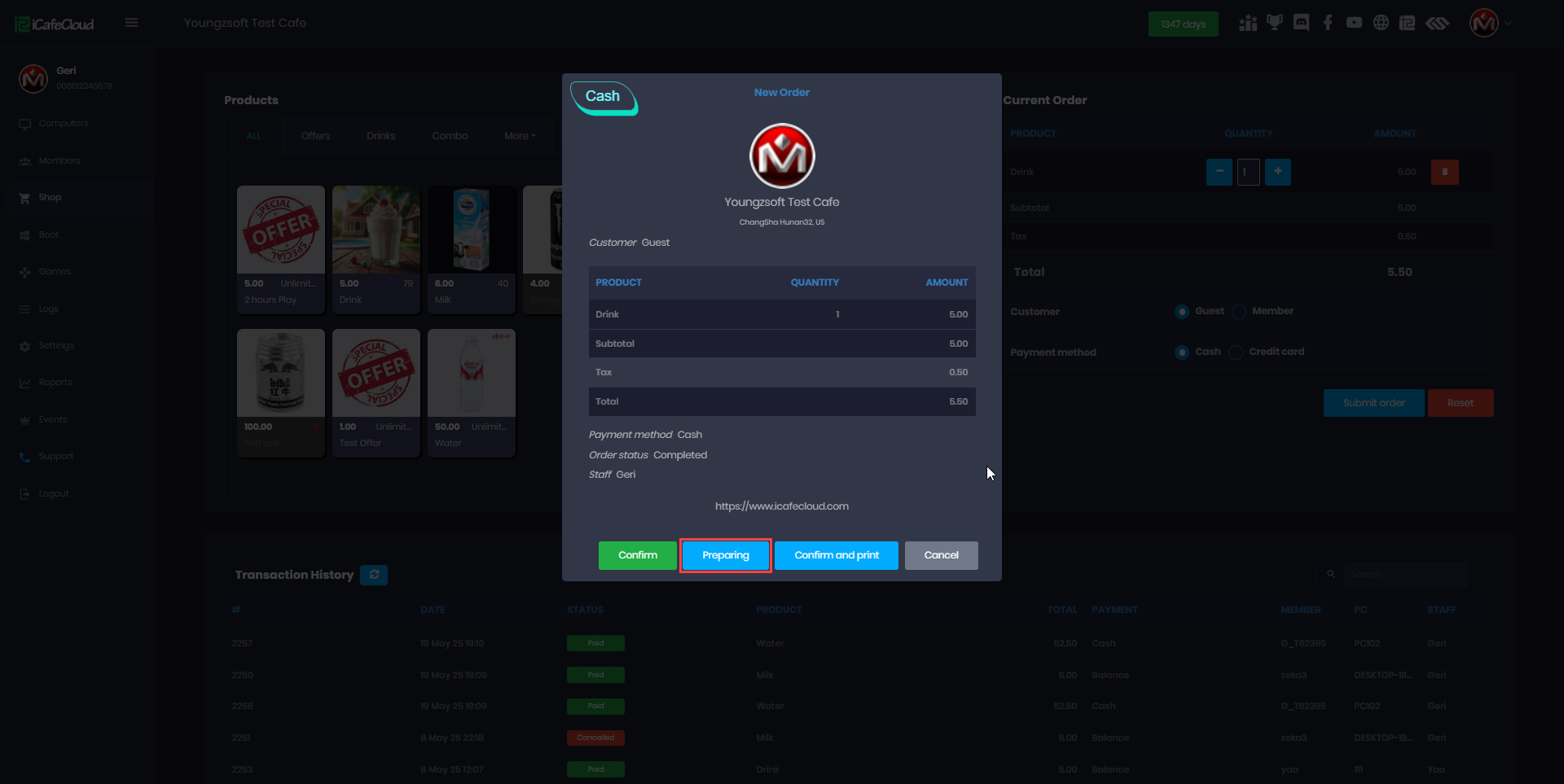Click the Youngzsoft Test Cafe logo on the receipt
The image size is (1564, 784).
tap(782, 155)
